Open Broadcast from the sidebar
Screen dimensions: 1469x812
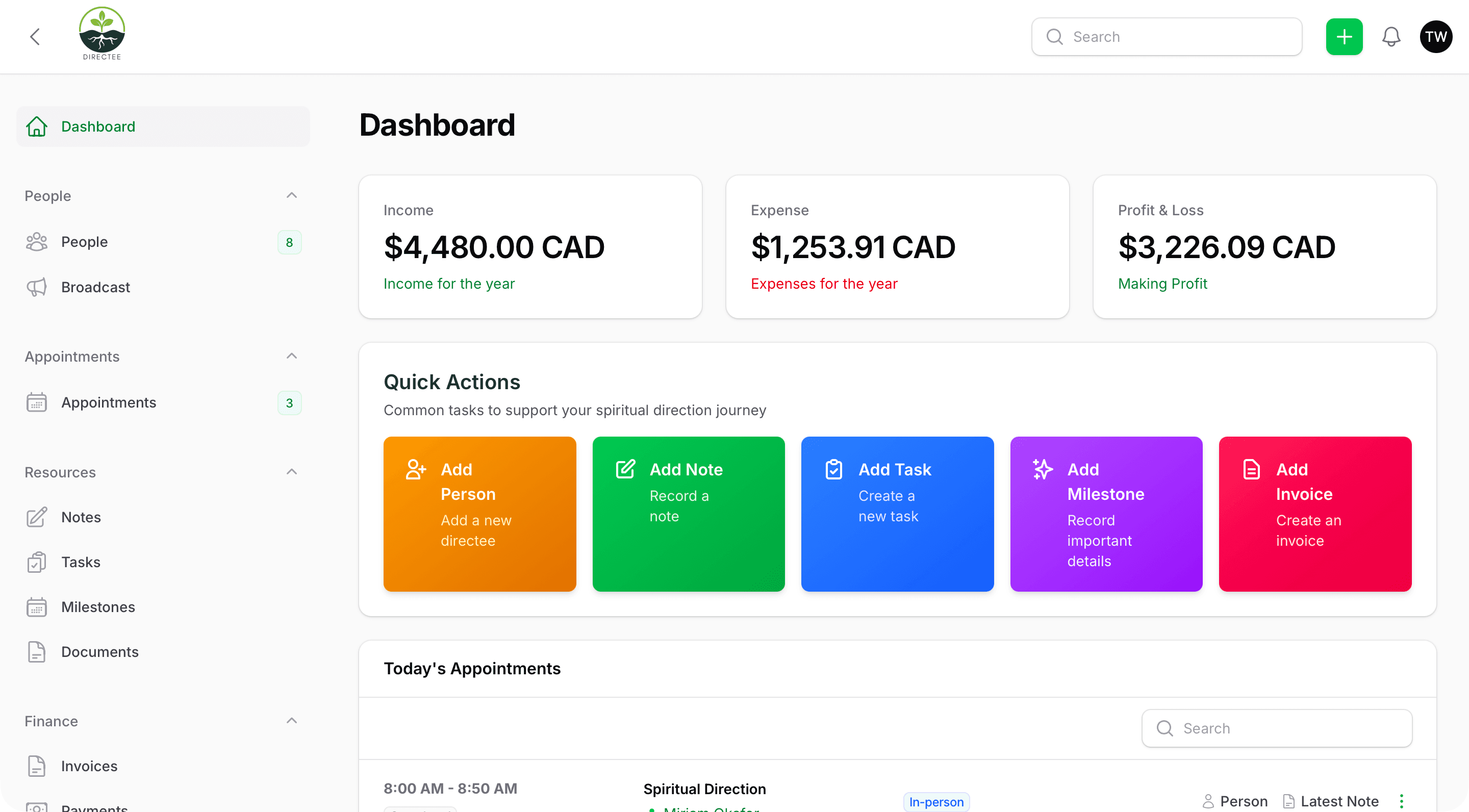[163, 287]
